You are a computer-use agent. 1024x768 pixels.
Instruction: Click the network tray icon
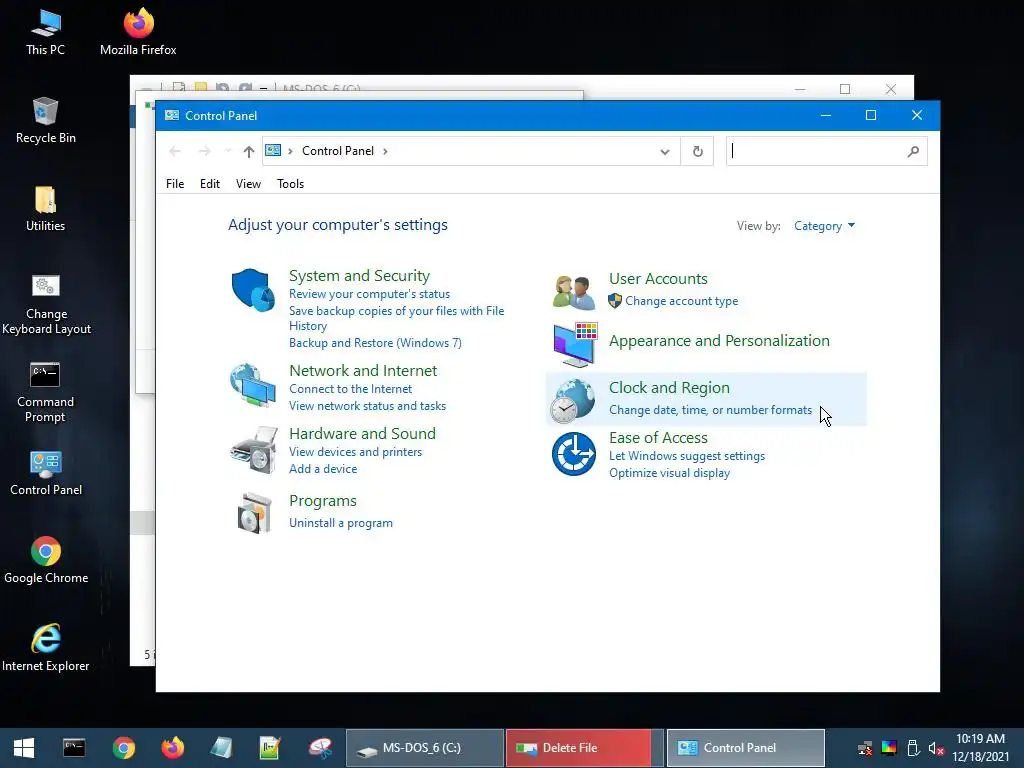pyautogui.click(x=865, y=748)
